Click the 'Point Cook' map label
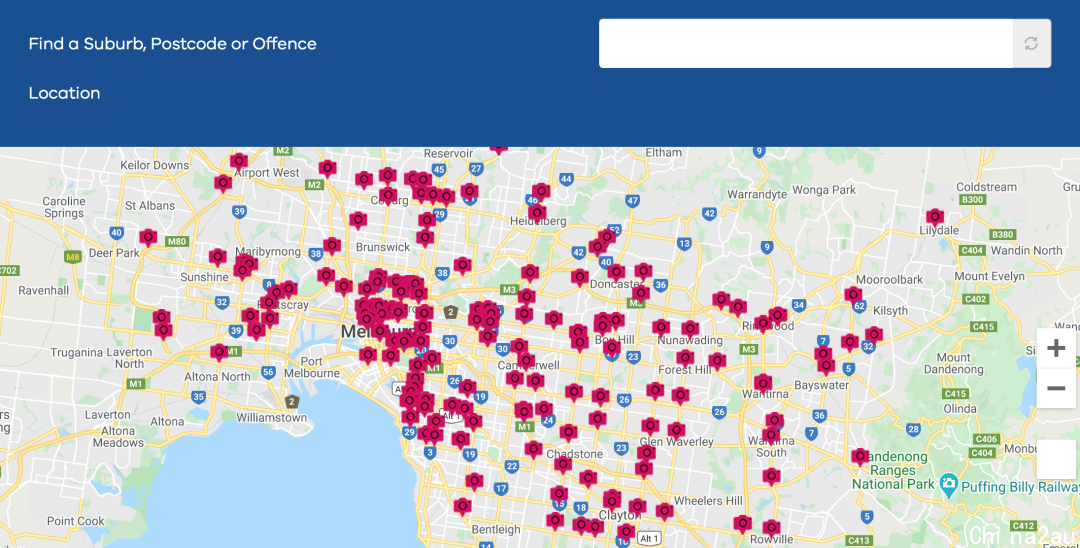The width and height of the screenshot is (1080, 548). 76,520
